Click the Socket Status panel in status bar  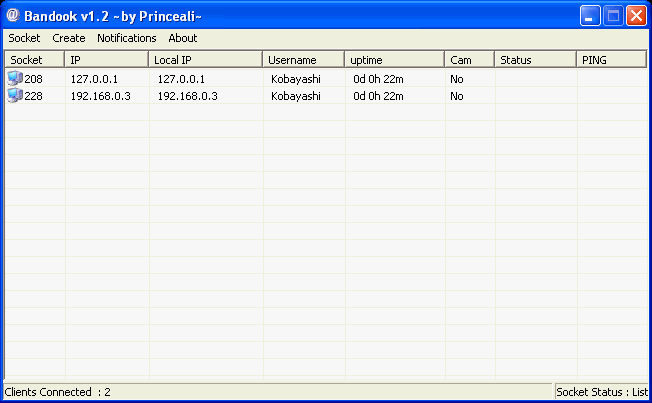(x=601, y=392)
